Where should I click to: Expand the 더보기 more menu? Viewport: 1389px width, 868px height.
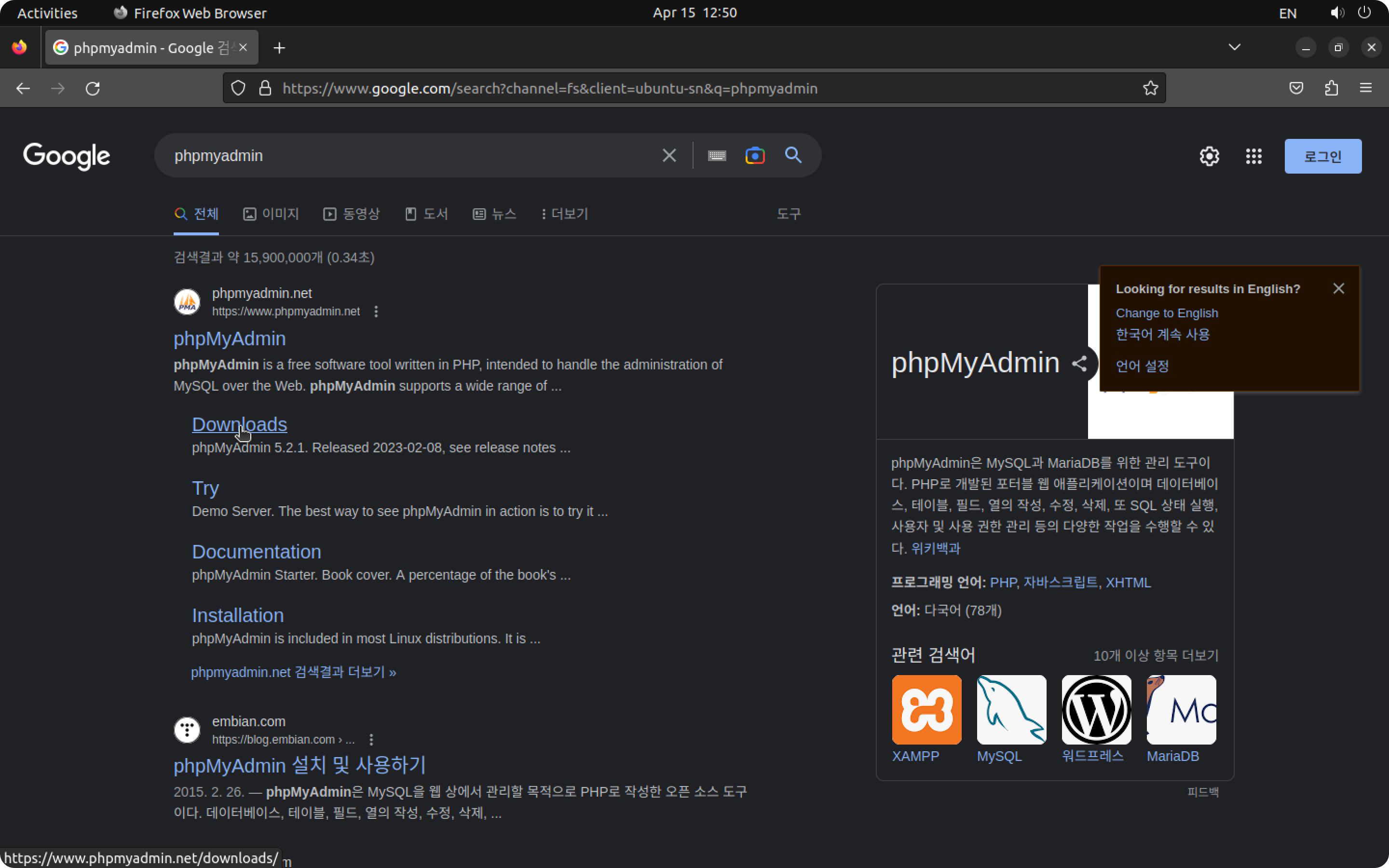[x=564, y=214]
